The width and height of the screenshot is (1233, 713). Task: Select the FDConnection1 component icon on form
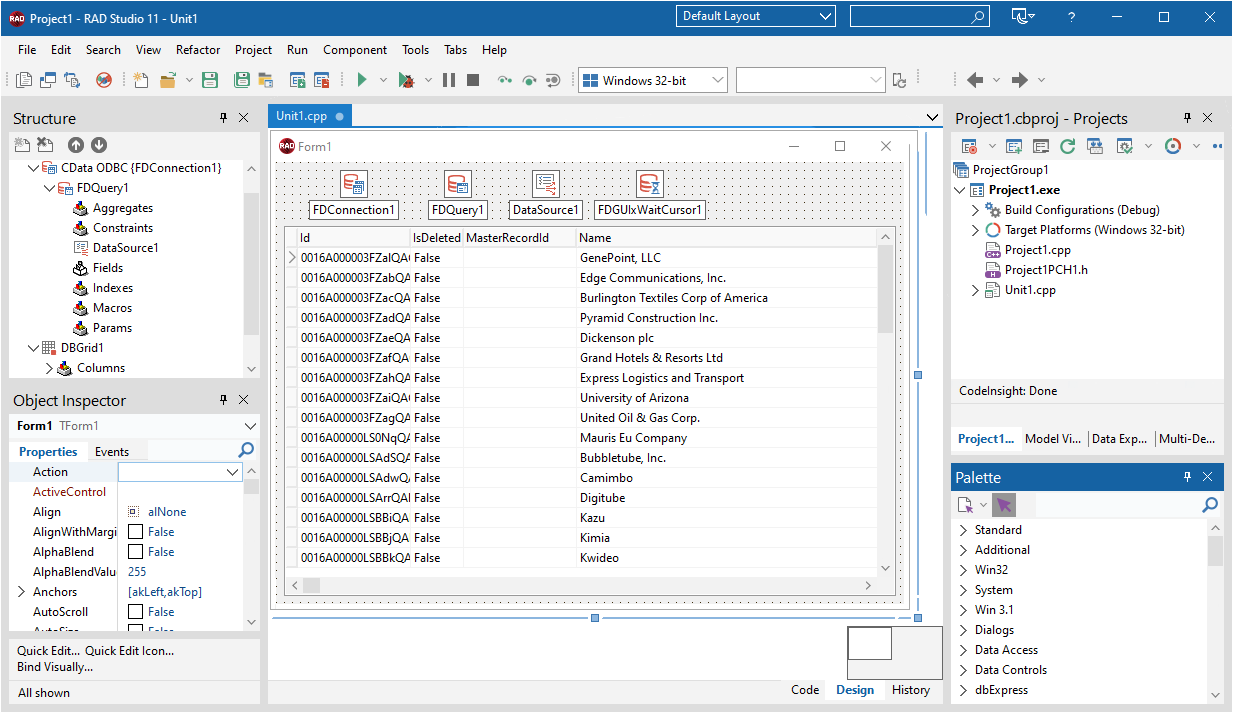[354, 183]
